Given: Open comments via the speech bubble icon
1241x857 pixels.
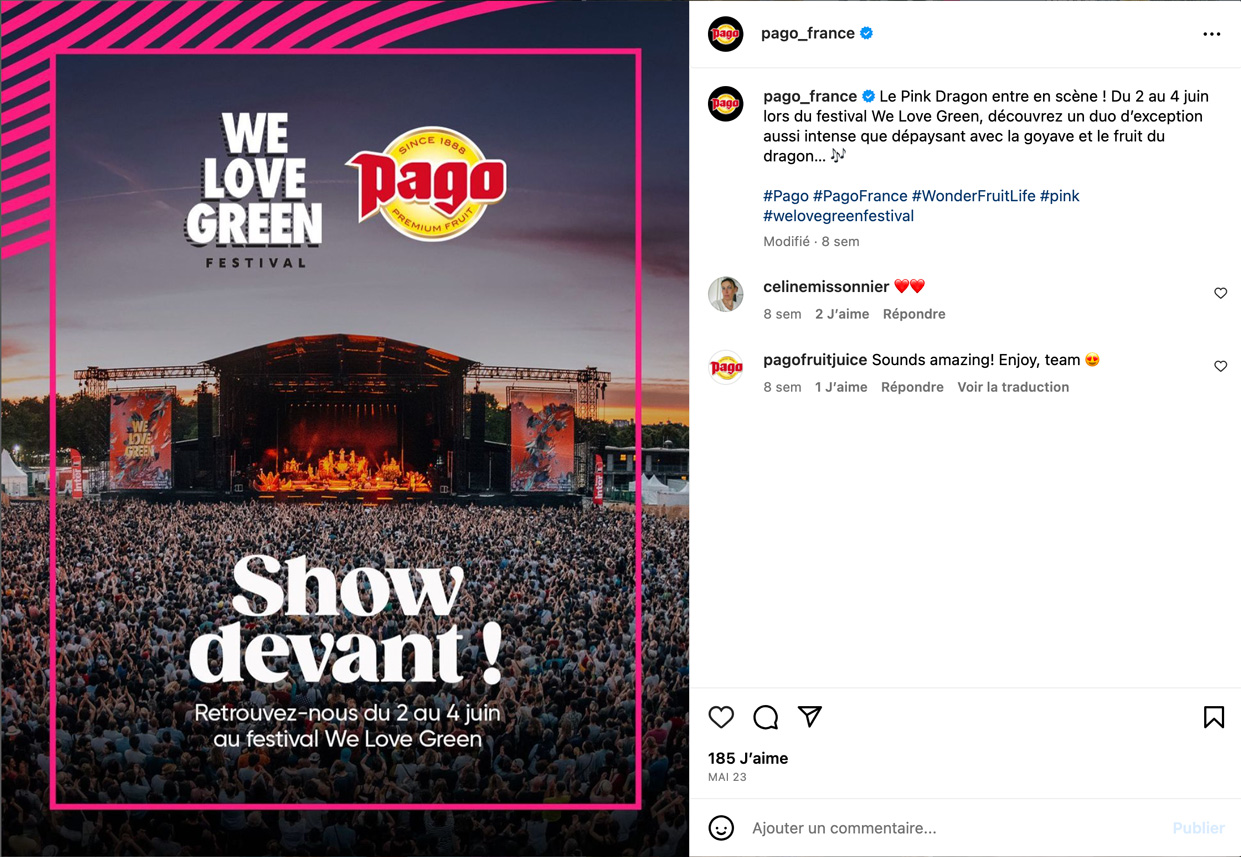Looking at the screenshot, I should pos(766,717).
